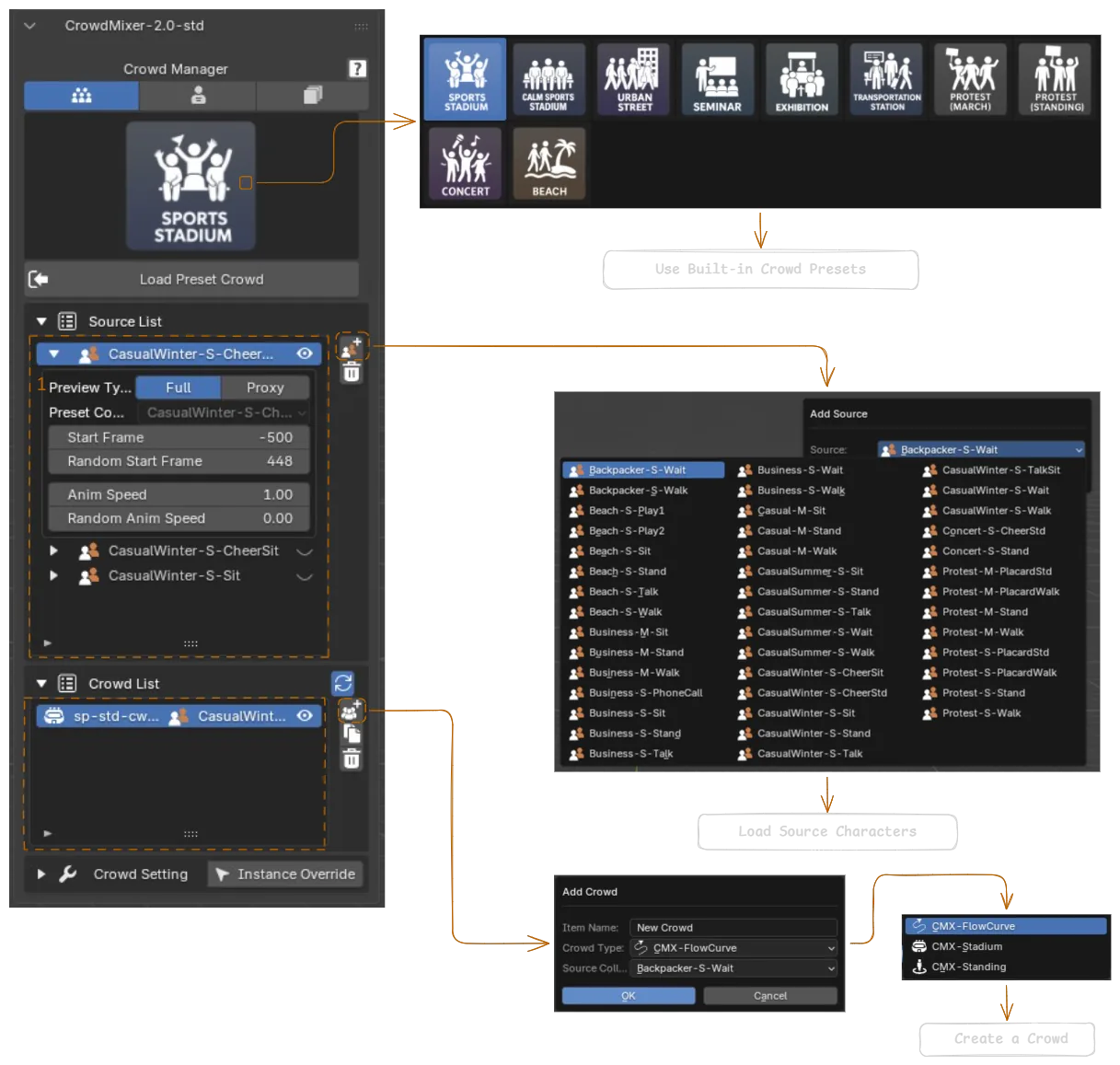
Task: Delete crowd with Crowd List trash icon
Action: [x=352, y=758]
